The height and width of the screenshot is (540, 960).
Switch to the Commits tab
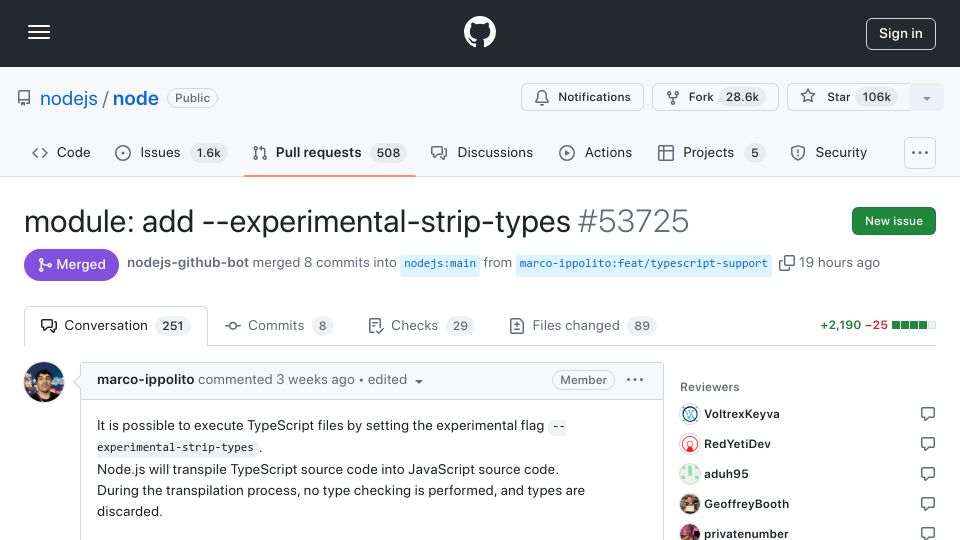click(x=278, y=326)
